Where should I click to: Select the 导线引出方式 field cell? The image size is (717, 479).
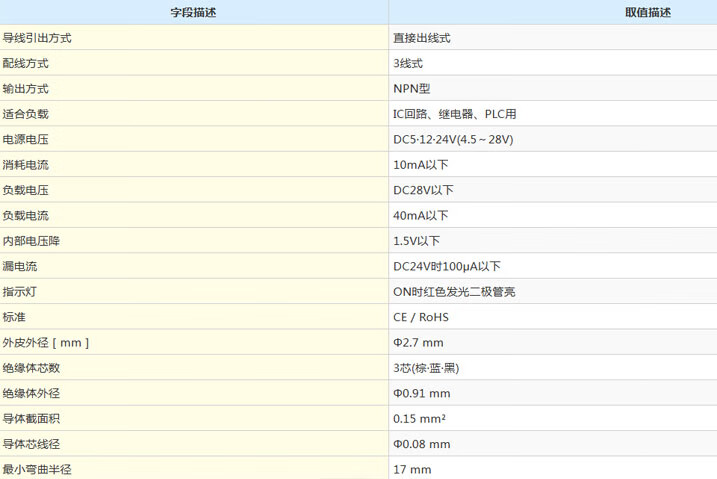[38, 38]
